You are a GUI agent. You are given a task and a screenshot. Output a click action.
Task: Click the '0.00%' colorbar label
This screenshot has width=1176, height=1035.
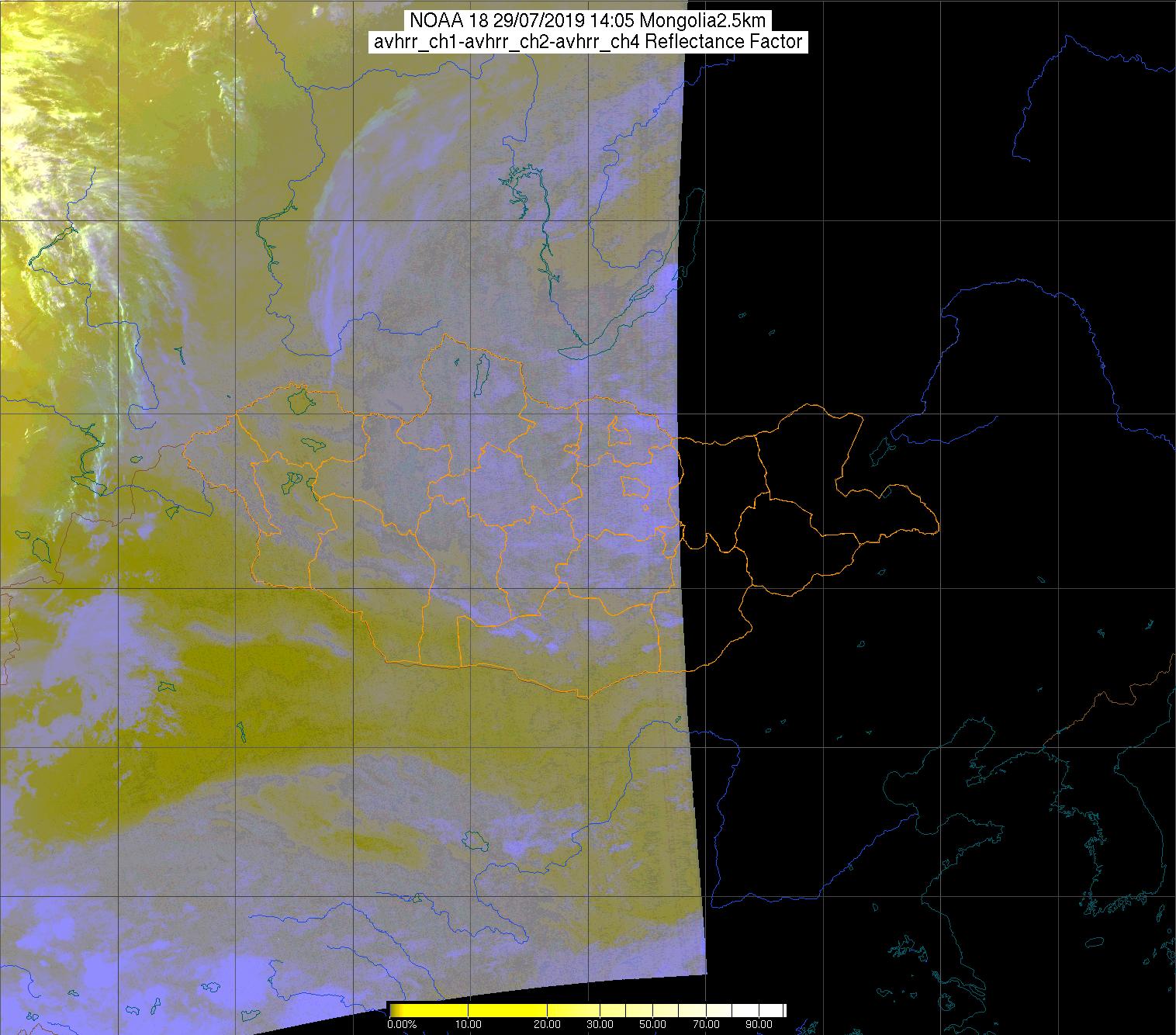402,1025
